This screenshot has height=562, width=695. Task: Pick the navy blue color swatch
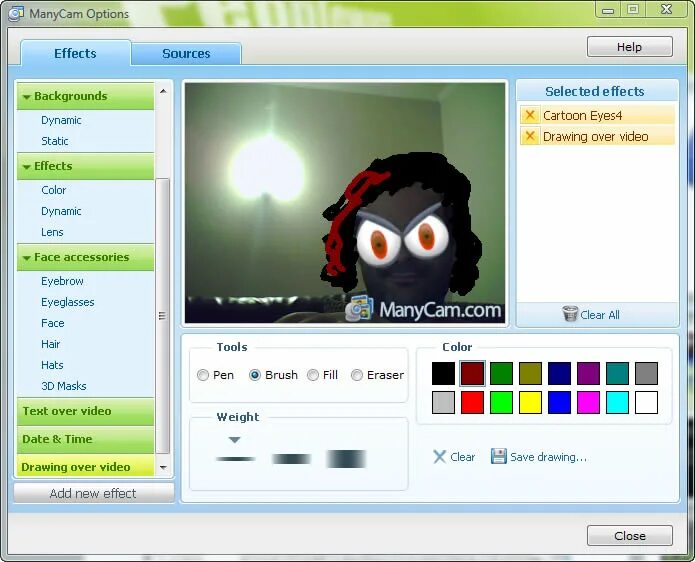[x=559, y=373]
